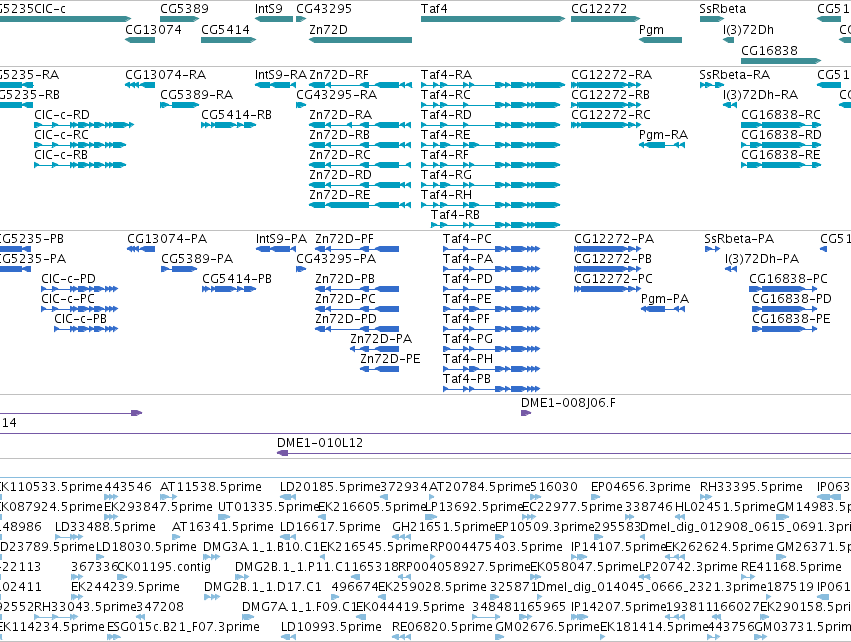Click EST LD18030.5prime

point(100,557)
